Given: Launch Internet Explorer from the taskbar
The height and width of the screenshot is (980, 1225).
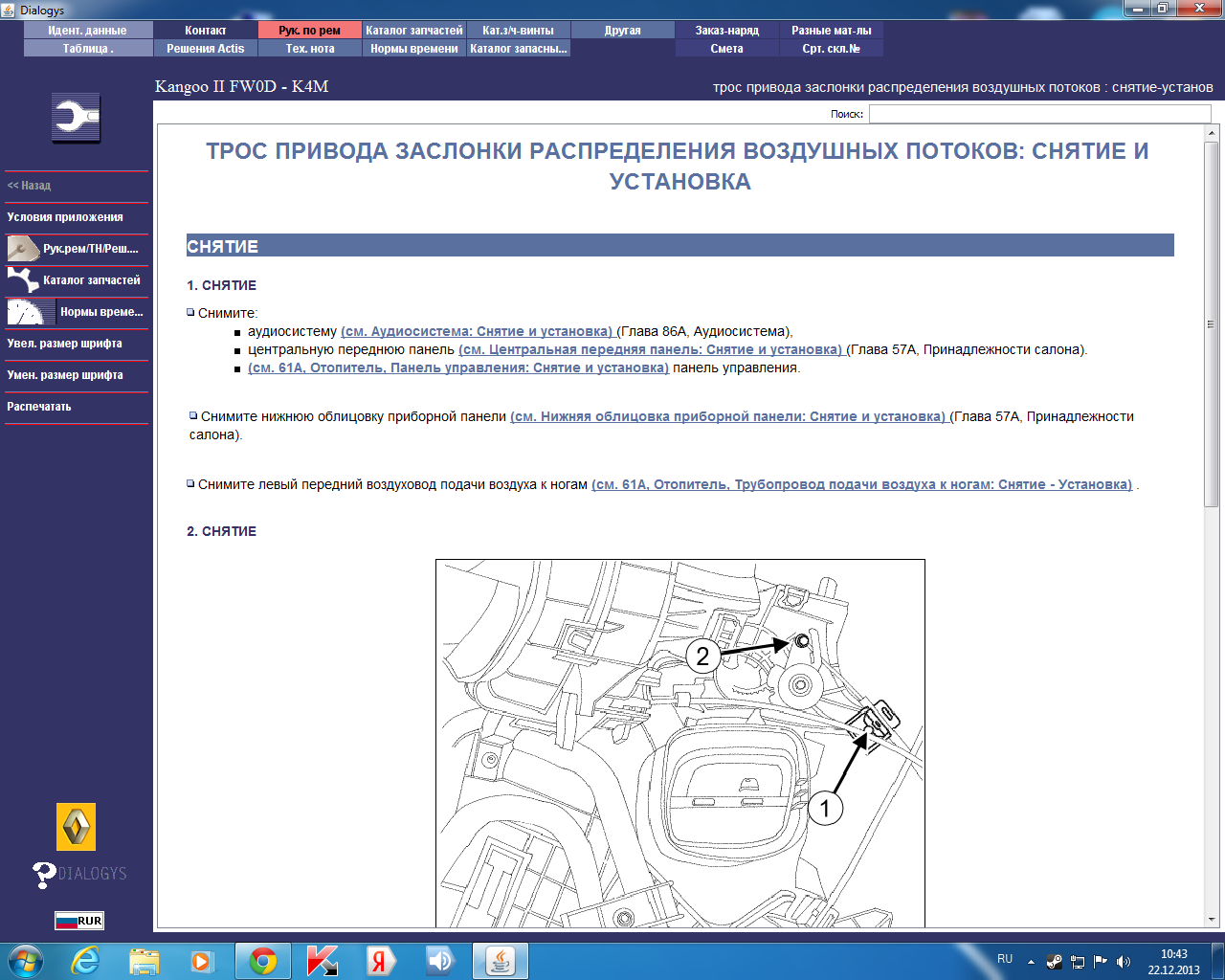Looking at the screenshot, I should click(85, 961).
